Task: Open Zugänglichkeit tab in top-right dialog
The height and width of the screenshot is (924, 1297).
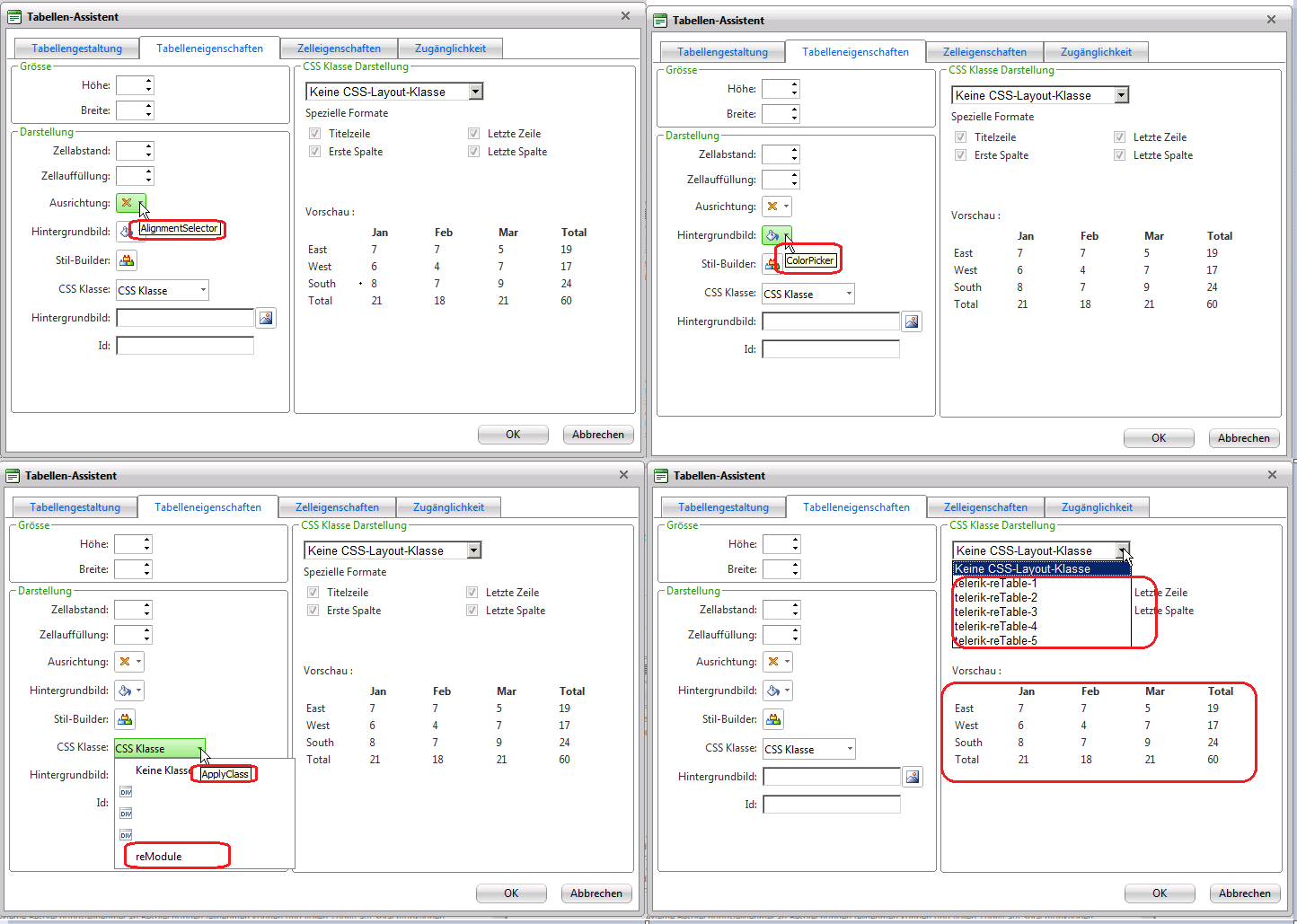Action: tap(1096, 52)
